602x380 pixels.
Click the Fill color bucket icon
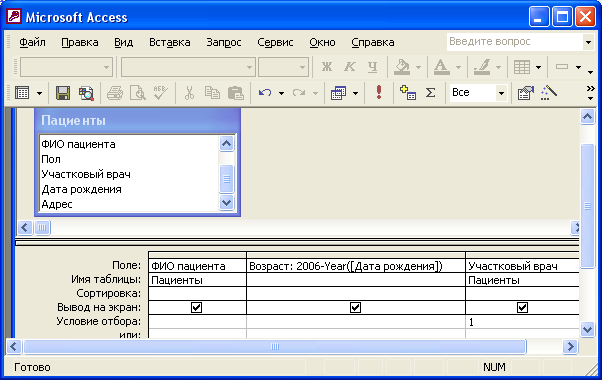click(402, 67)
